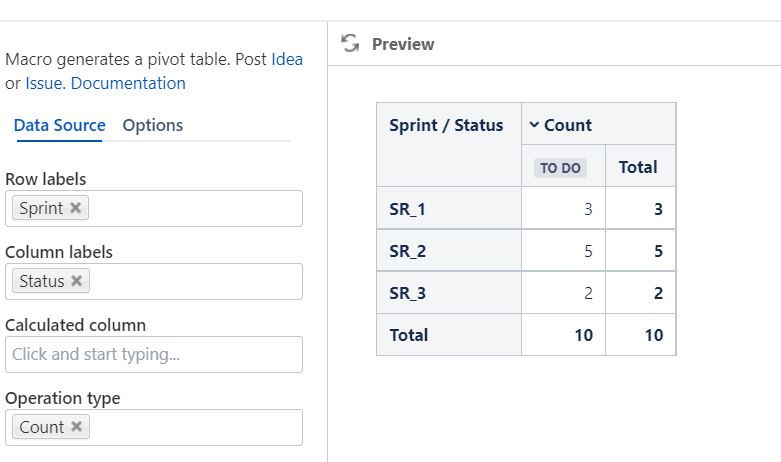Select the SR_3 row label
The image size is (781, 462).
[x=407, y=293]
